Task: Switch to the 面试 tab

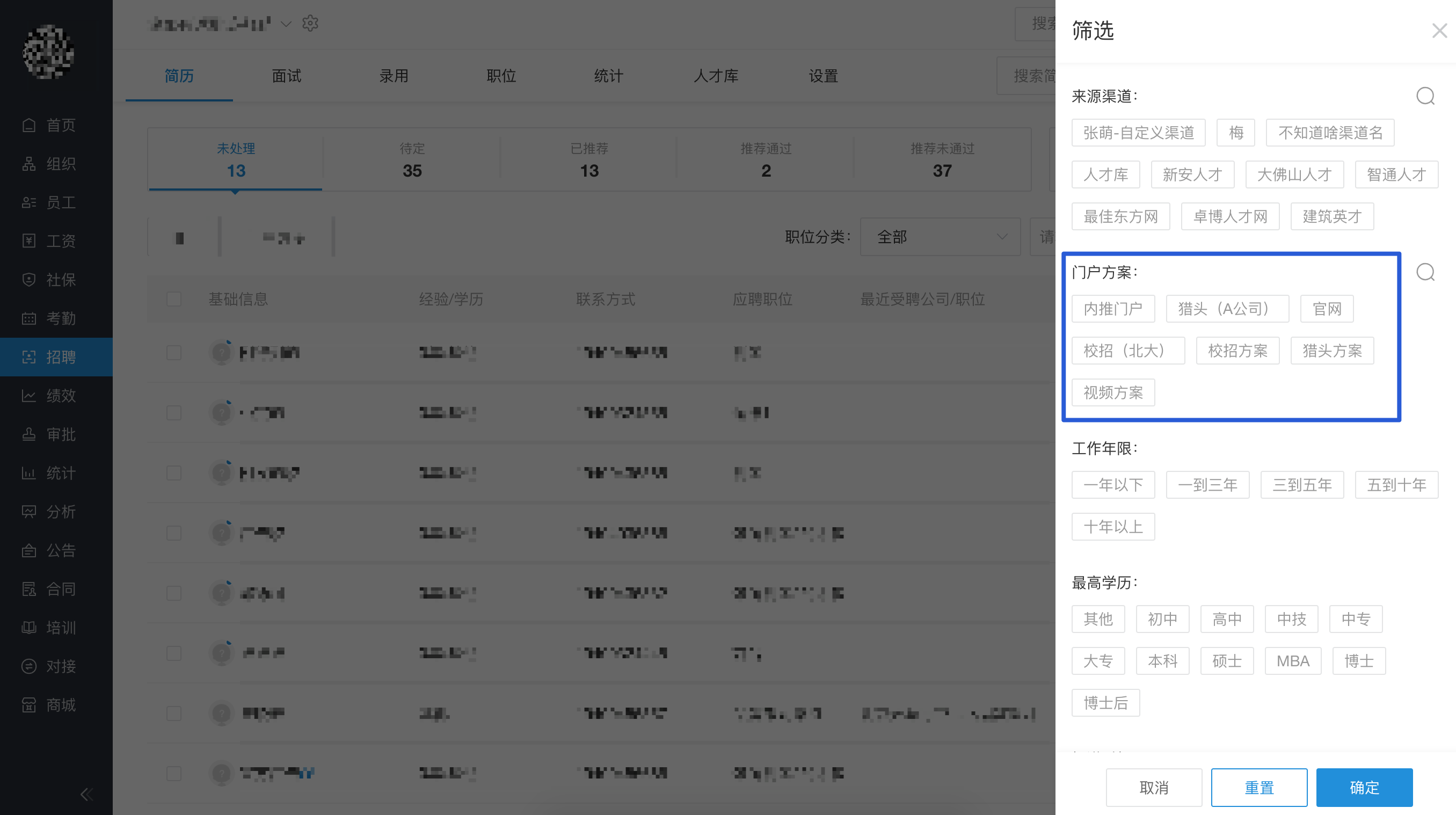Action: (x=287, y=76)
